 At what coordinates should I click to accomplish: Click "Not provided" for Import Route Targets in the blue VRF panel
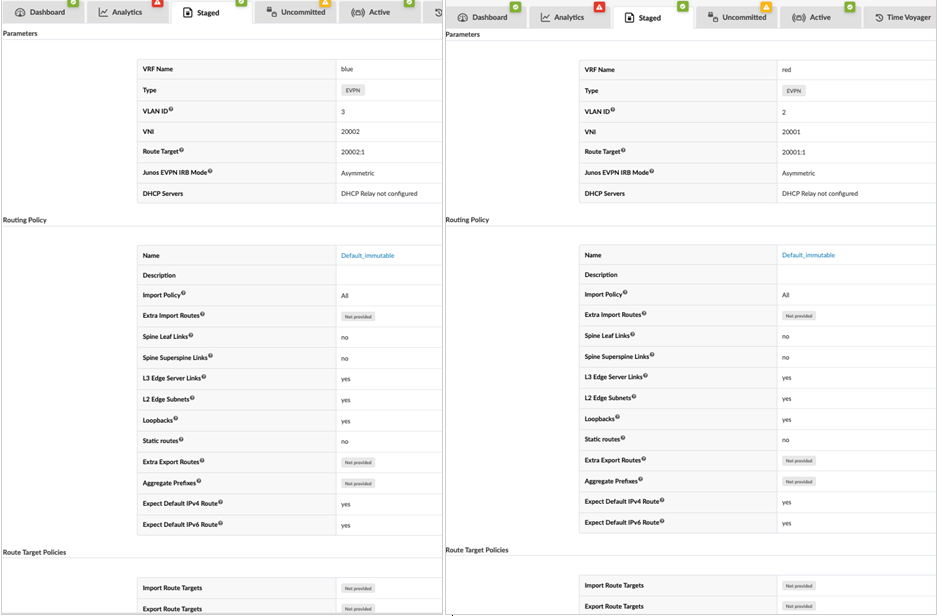click(x=358, y=589)
